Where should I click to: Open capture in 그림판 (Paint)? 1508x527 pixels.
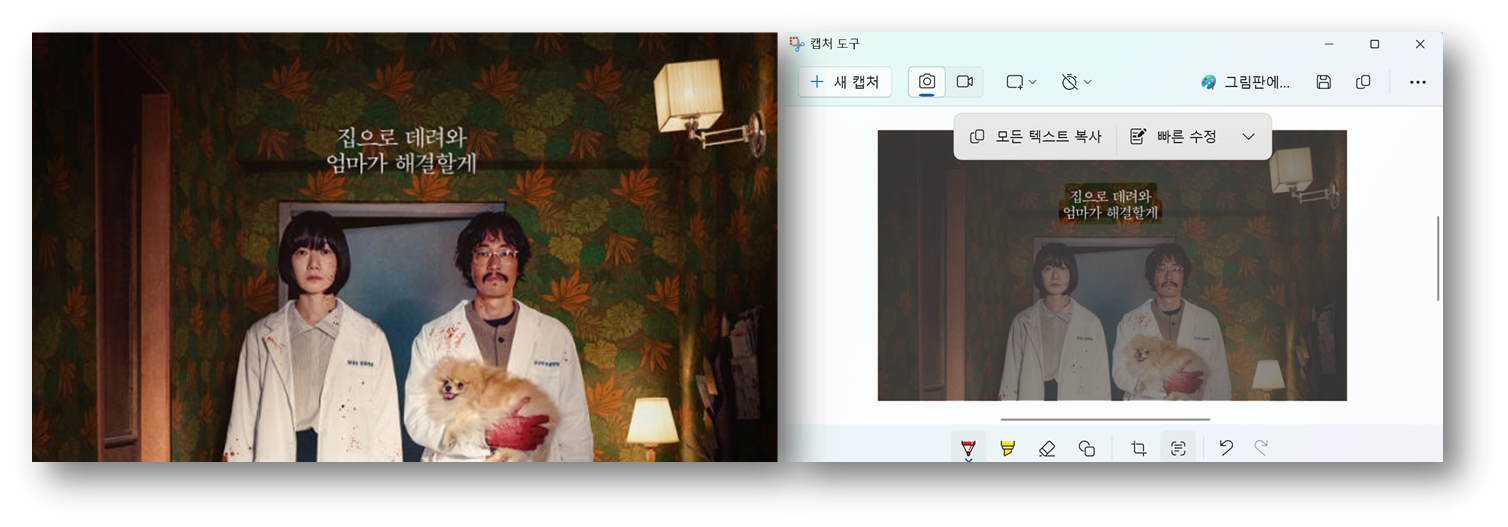[1245, 82]
